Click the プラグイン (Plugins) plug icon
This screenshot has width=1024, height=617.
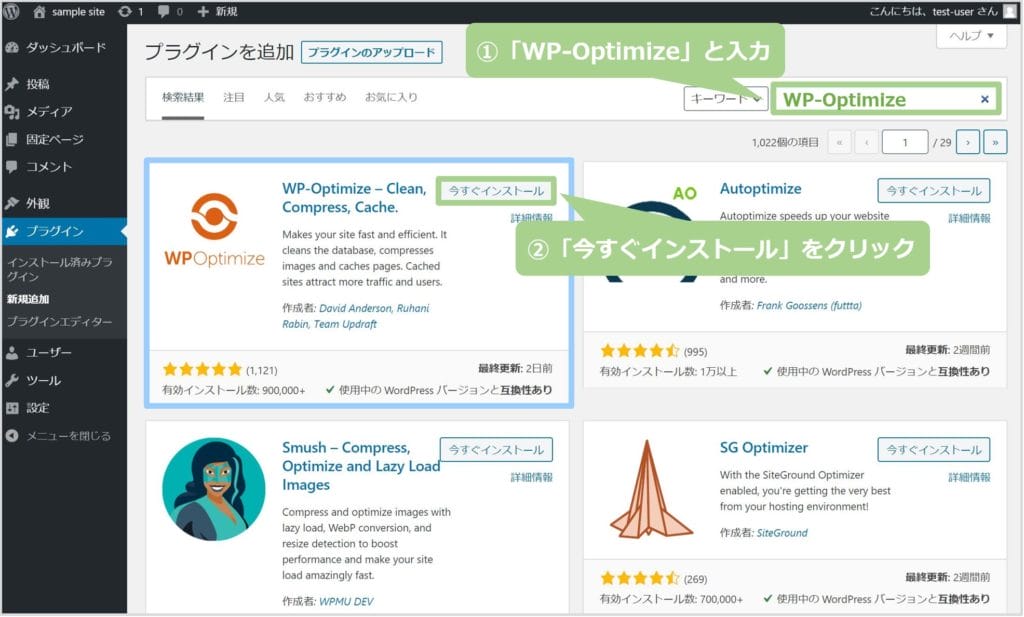(14, 232)
